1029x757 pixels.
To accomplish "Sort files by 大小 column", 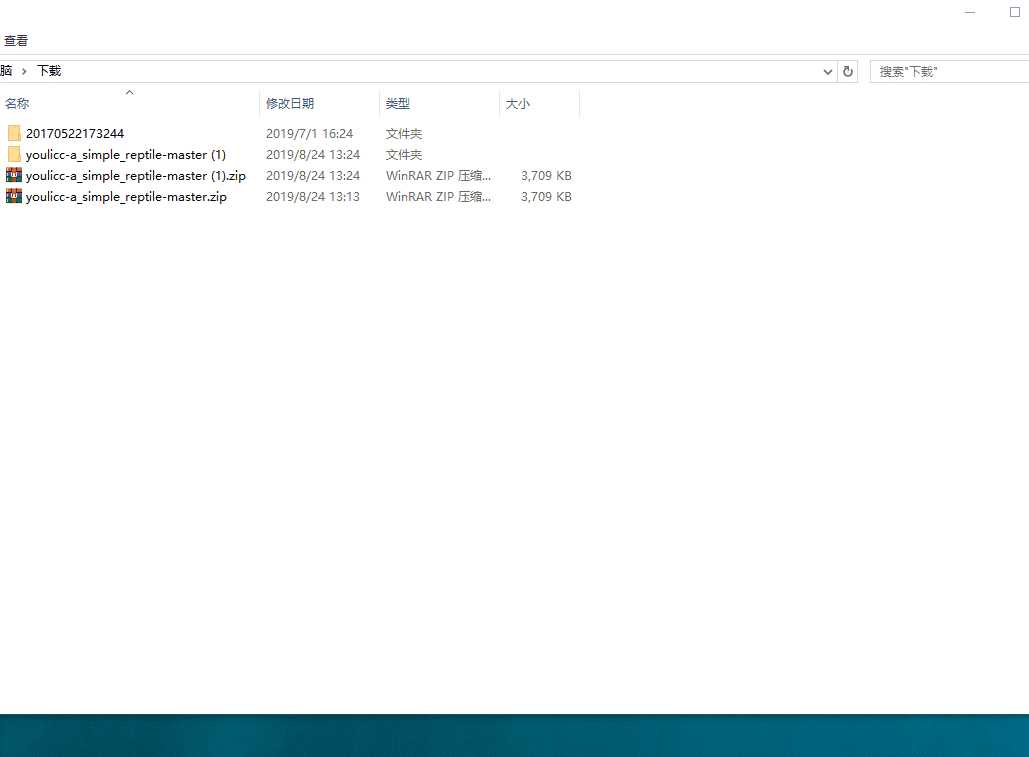I will (517, 104).
